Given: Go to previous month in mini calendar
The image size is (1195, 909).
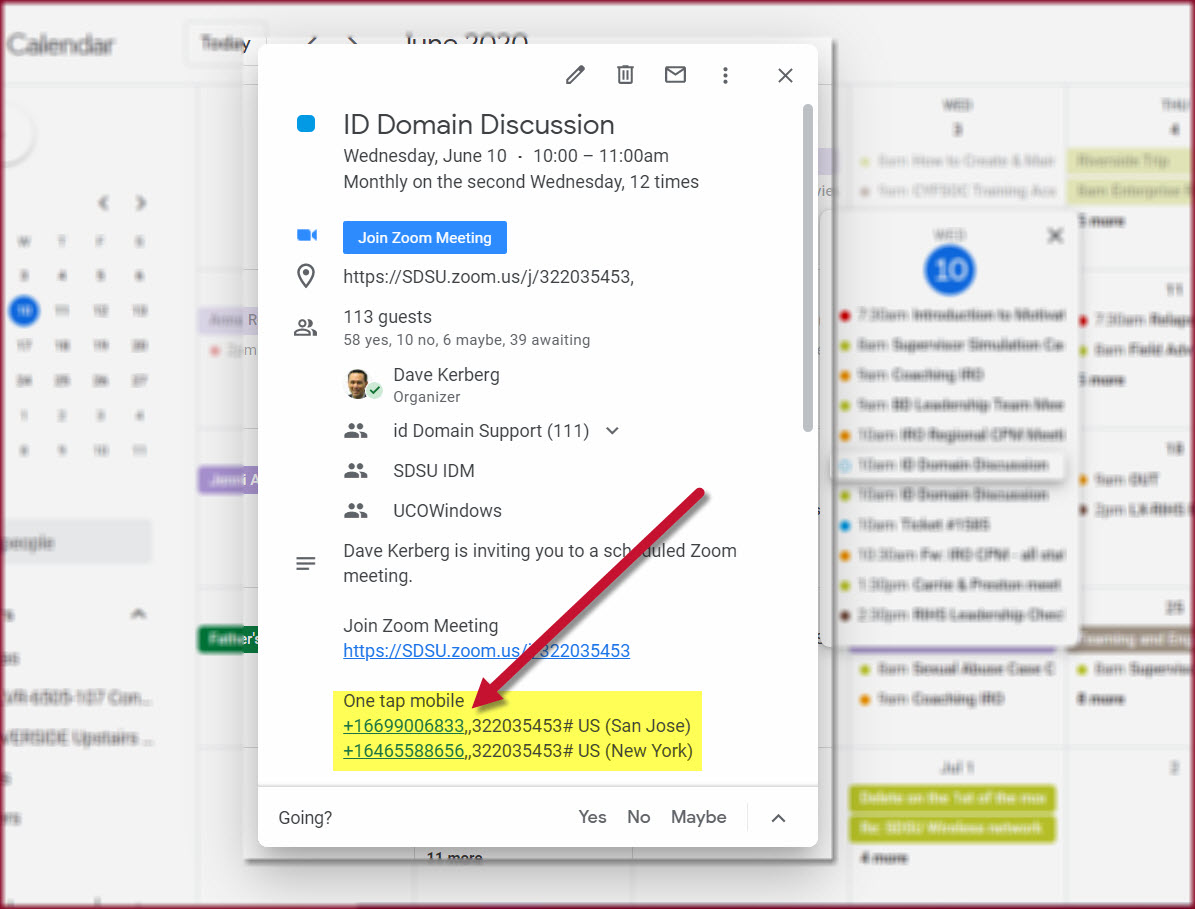Looking at the screenshot, I should click(x=104, y=203).
